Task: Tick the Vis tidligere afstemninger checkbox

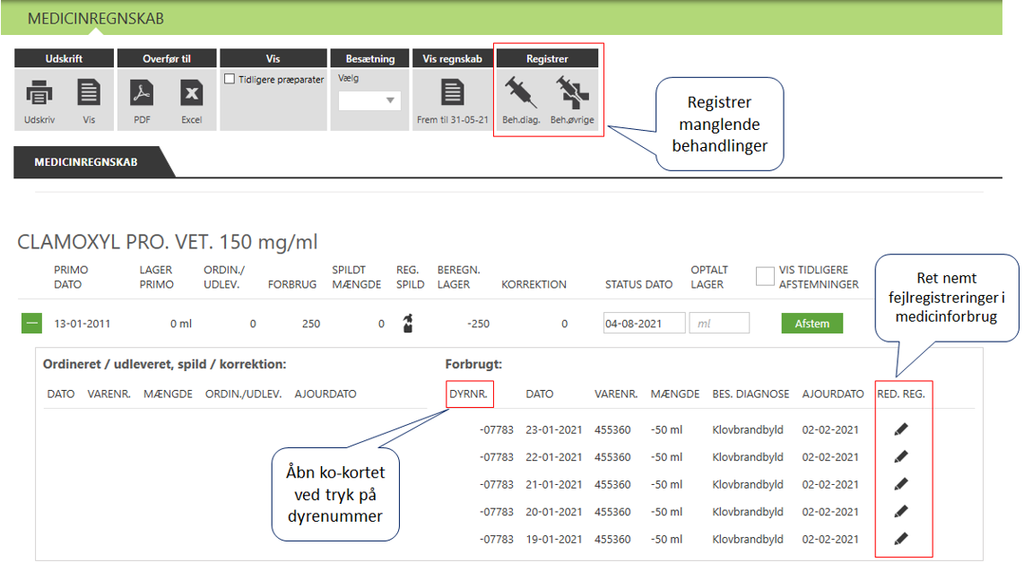Action: (765, 276)
